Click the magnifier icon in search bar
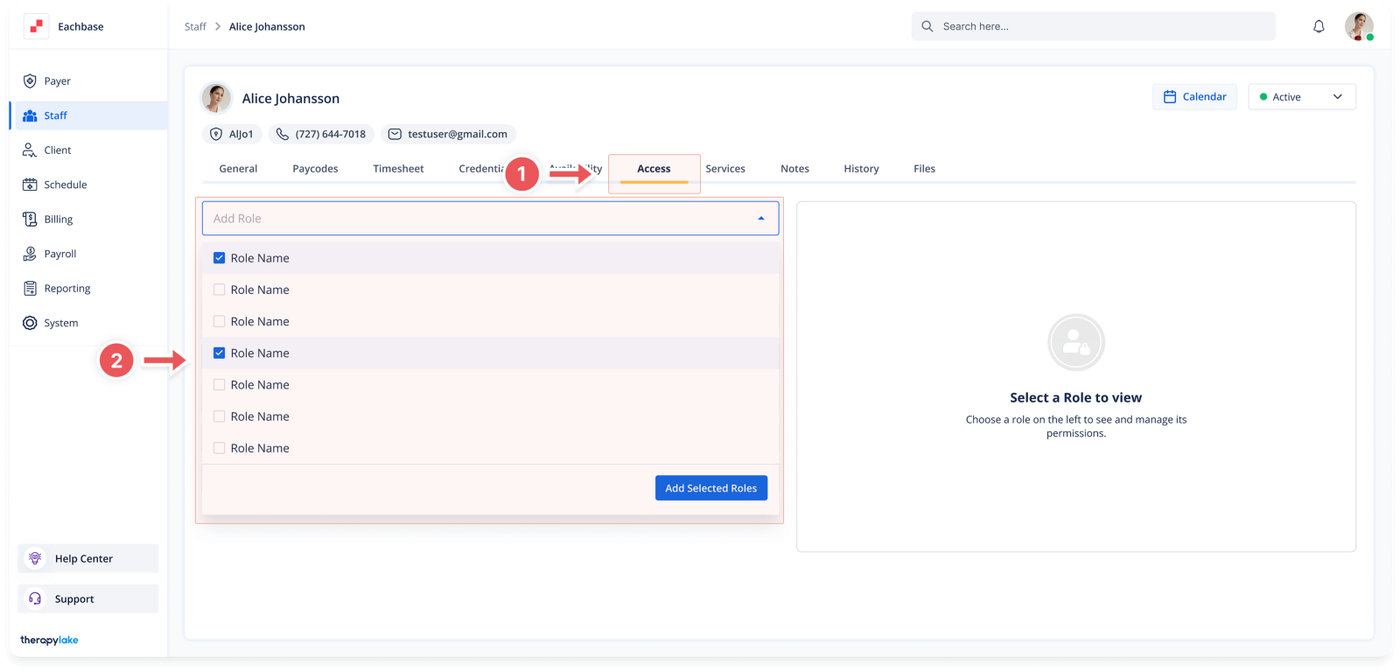This screenshot has width=1400, height=672. (x=927, y=27)
